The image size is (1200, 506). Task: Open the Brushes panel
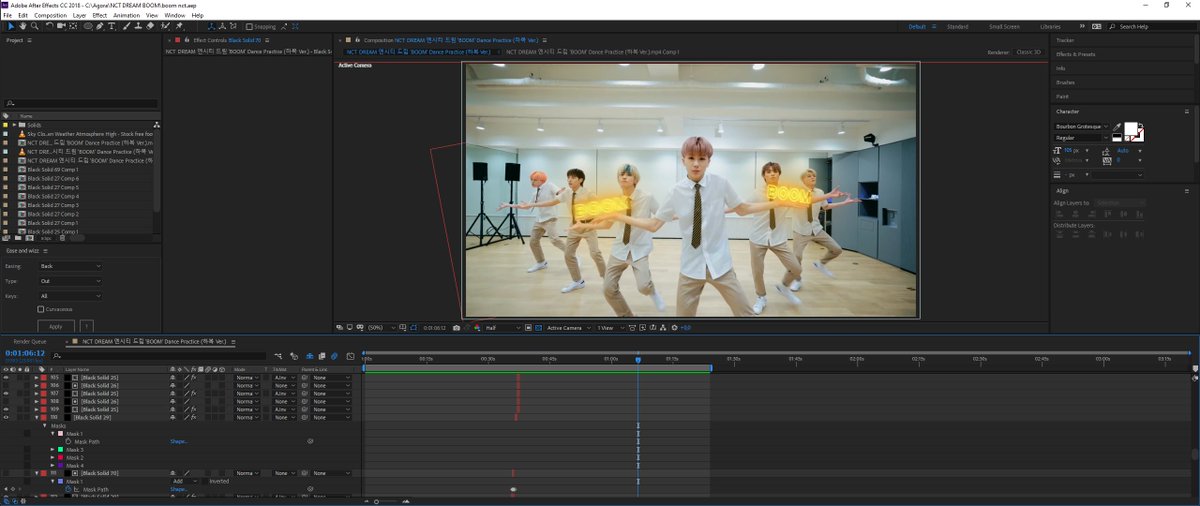tap(1065, 82)
